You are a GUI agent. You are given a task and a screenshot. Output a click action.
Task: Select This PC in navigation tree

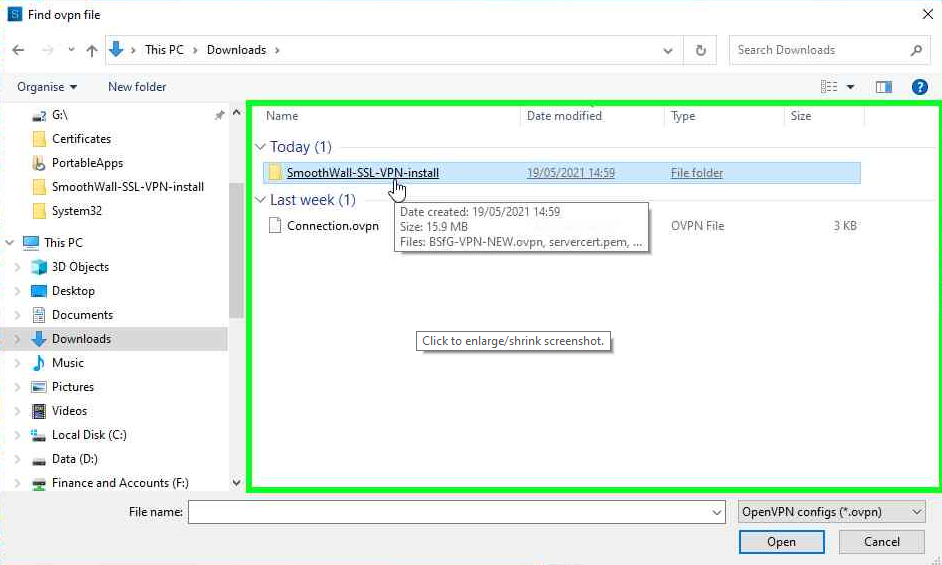(63, 243)
